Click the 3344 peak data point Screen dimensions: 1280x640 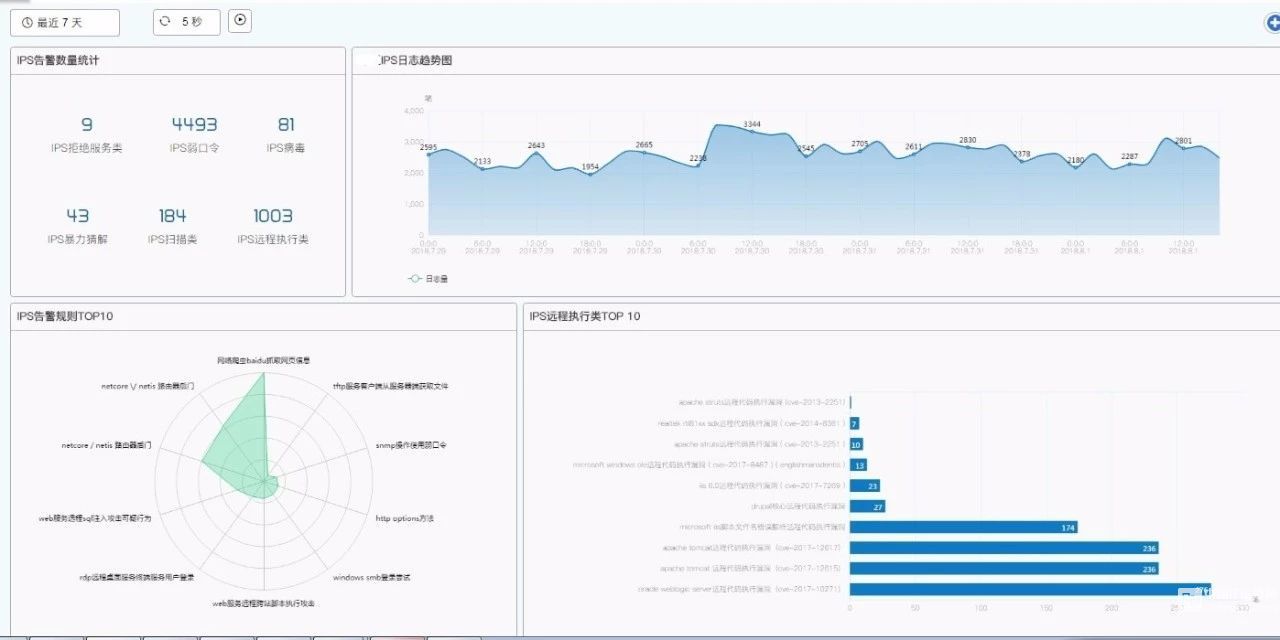[752, 132]
